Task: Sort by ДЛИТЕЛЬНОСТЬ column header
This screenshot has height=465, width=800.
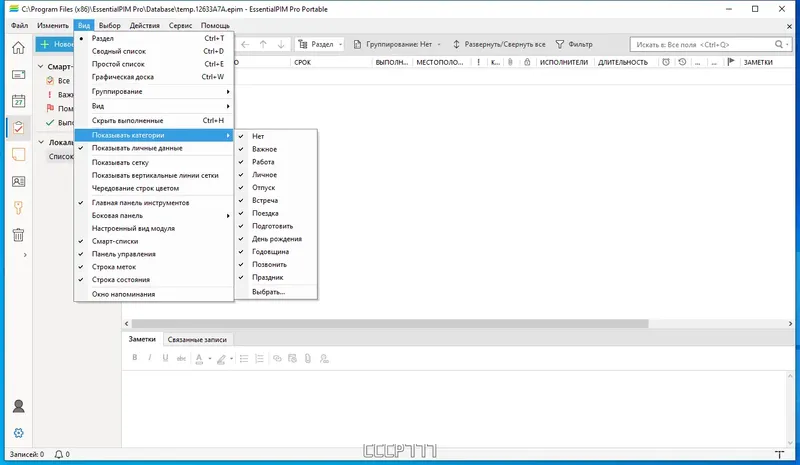Action: pyautogui.click(x=623, y=62)
